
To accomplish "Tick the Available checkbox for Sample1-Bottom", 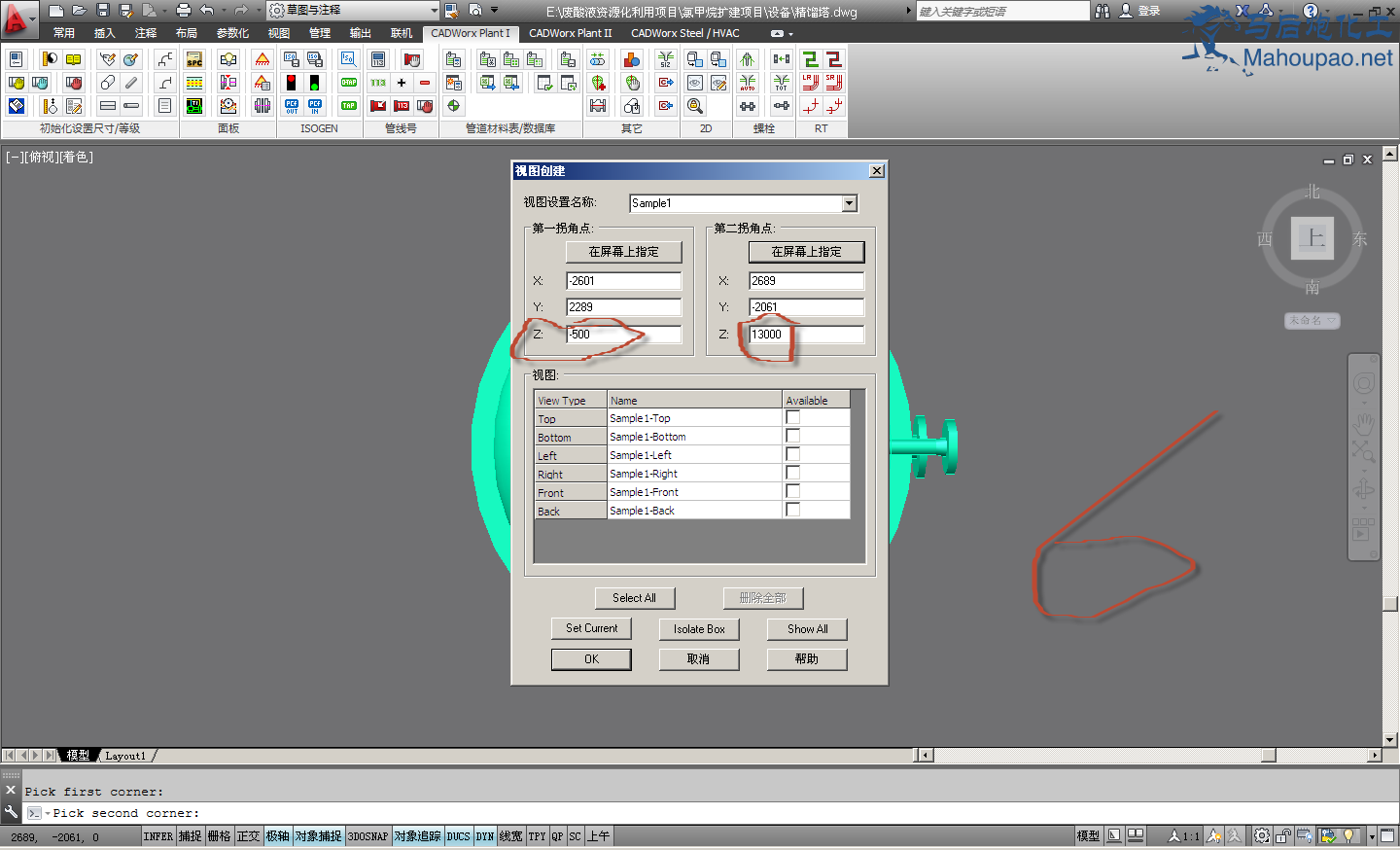I will click(792, 436).
